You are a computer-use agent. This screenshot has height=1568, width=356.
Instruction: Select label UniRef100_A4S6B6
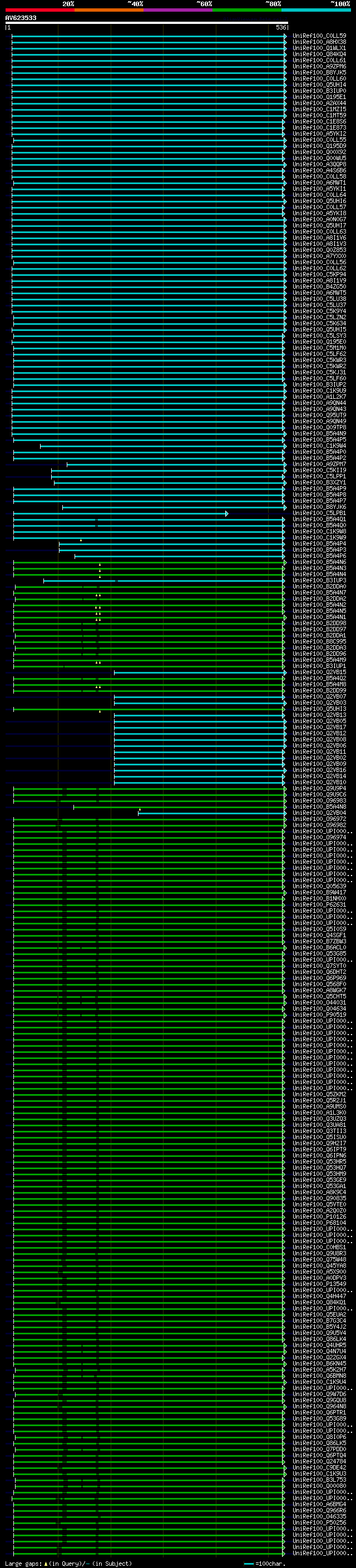[x=319, y=170]
